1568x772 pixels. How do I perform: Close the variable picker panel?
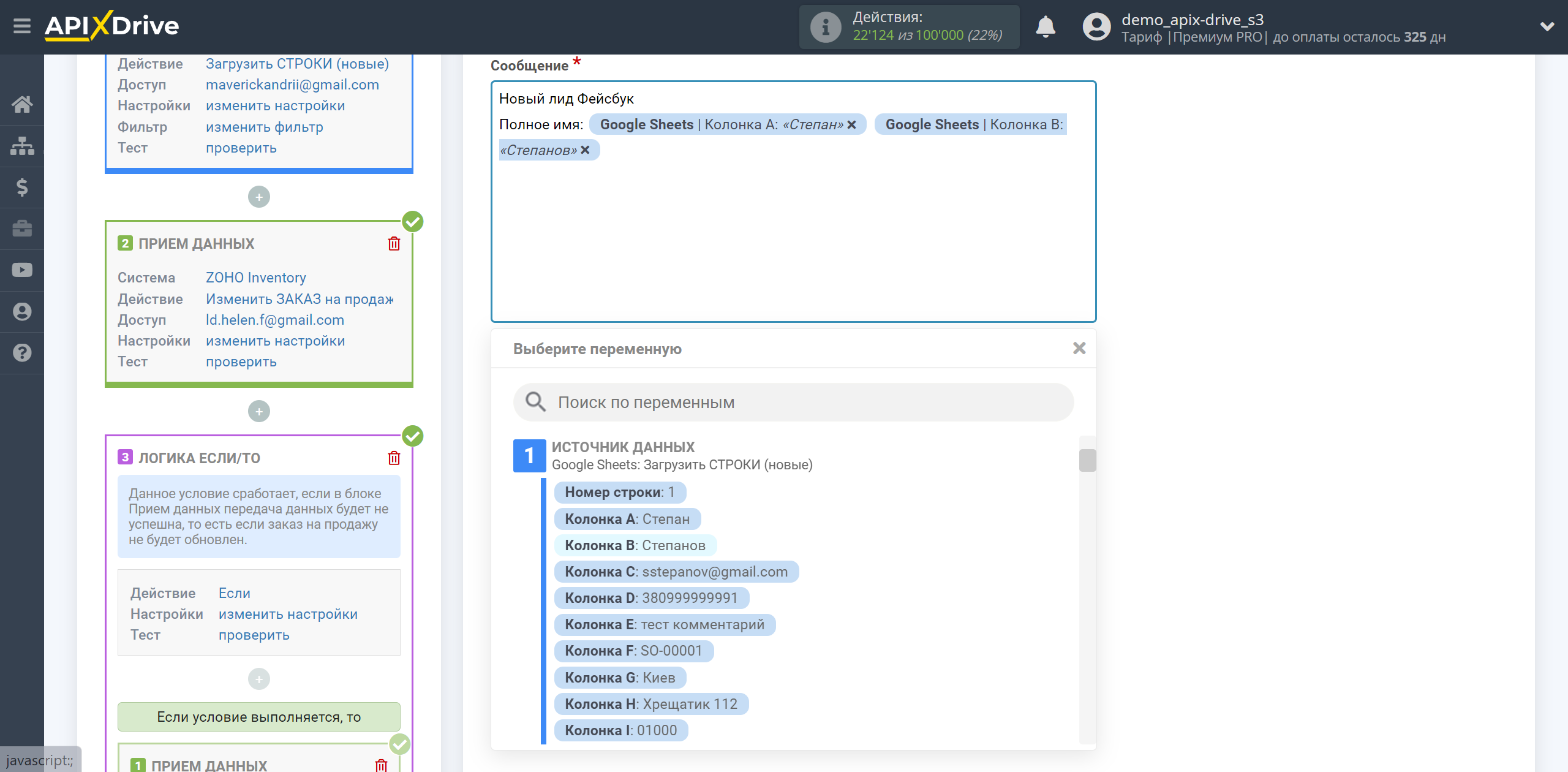tap(1079, 349)
